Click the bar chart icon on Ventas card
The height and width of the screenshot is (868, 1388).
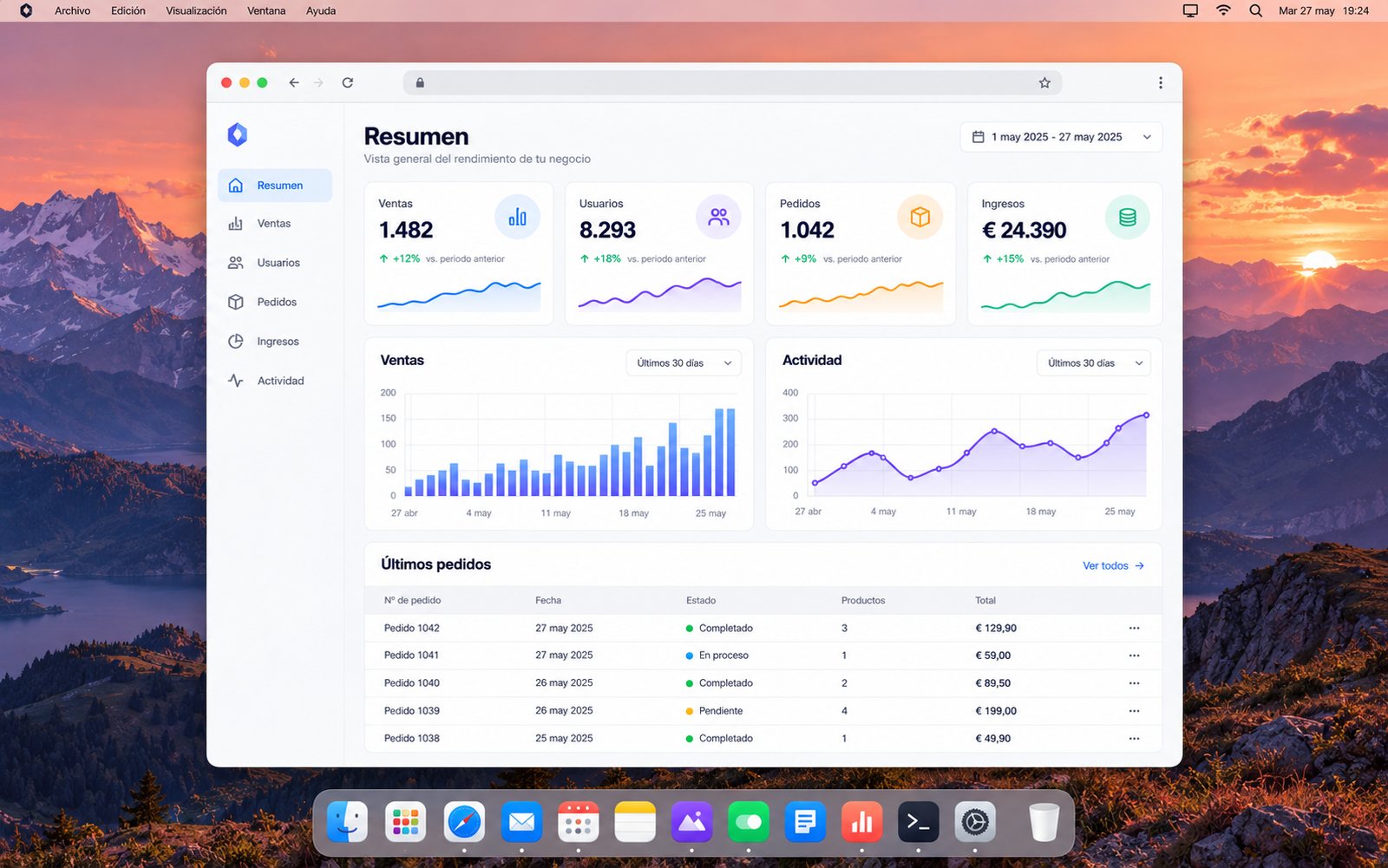point(517,217)
